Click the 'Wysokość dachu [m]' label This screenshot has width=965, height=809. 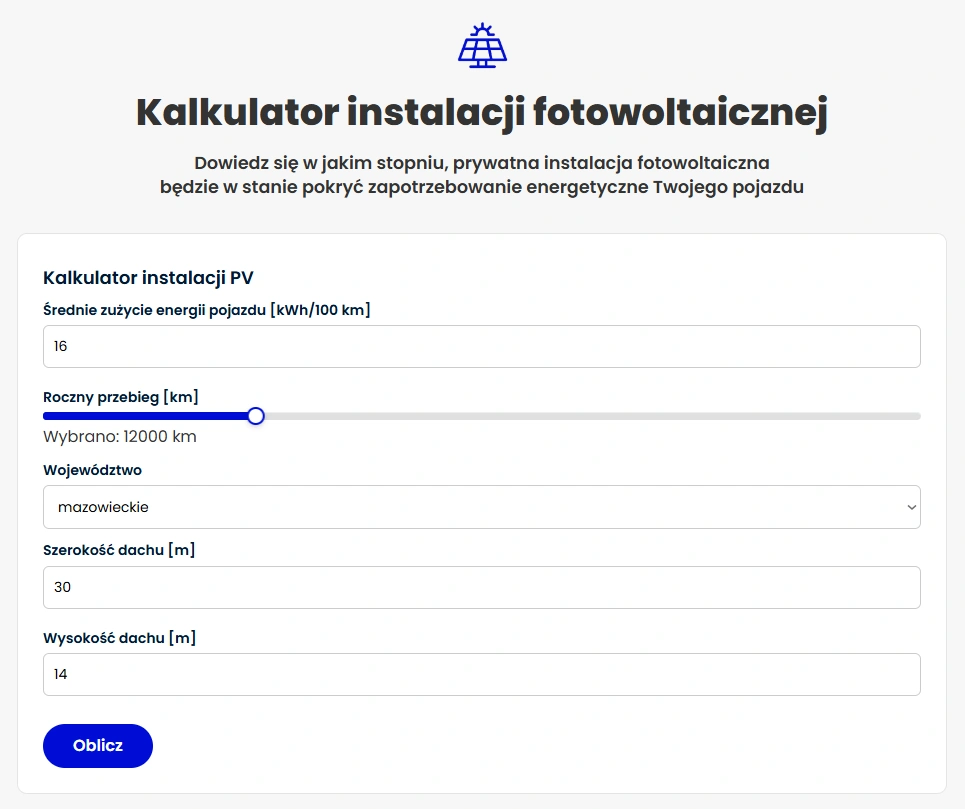point(119,637)
